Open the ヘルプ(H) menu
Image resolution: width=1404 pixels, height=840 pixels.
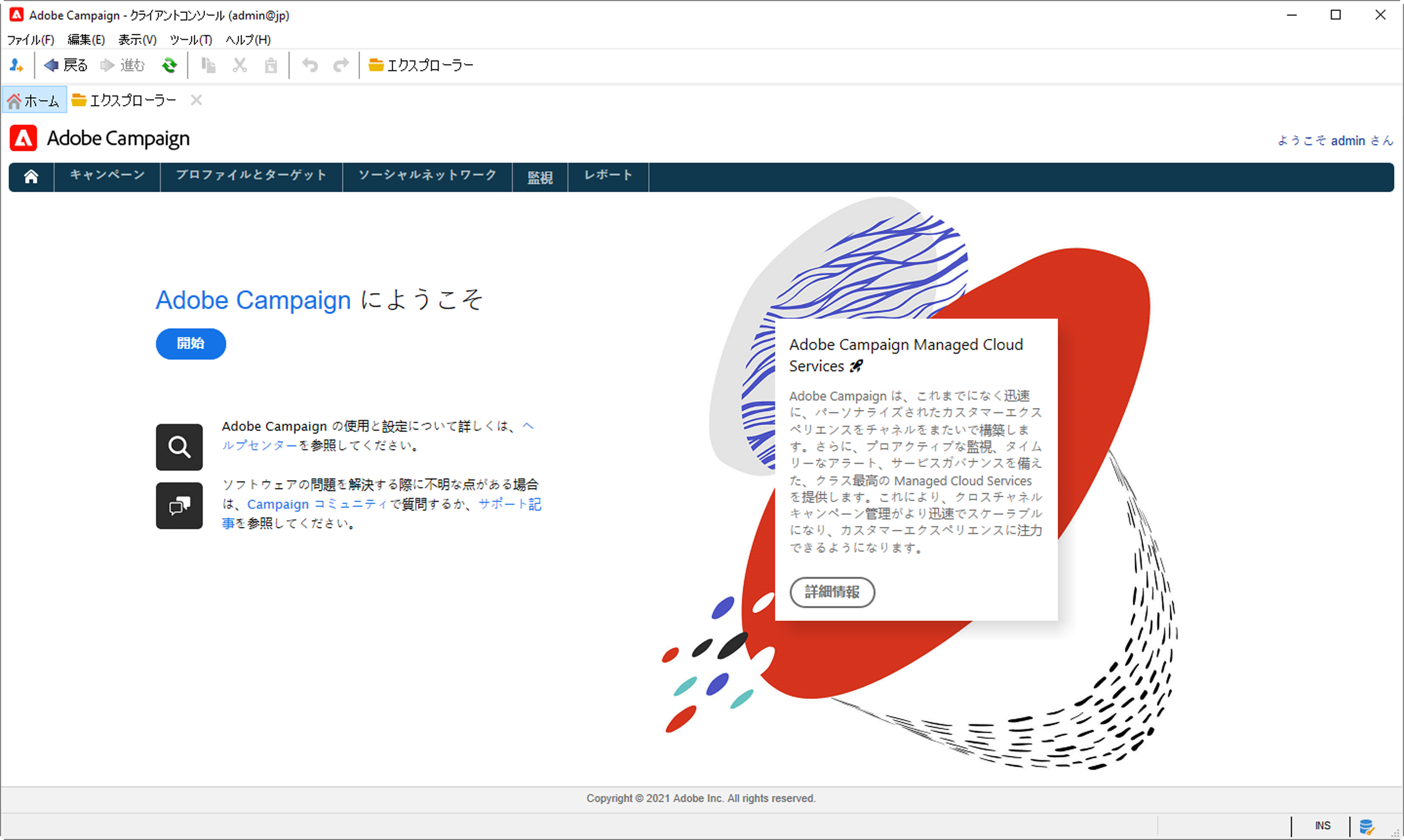click(x=248, y=40)
